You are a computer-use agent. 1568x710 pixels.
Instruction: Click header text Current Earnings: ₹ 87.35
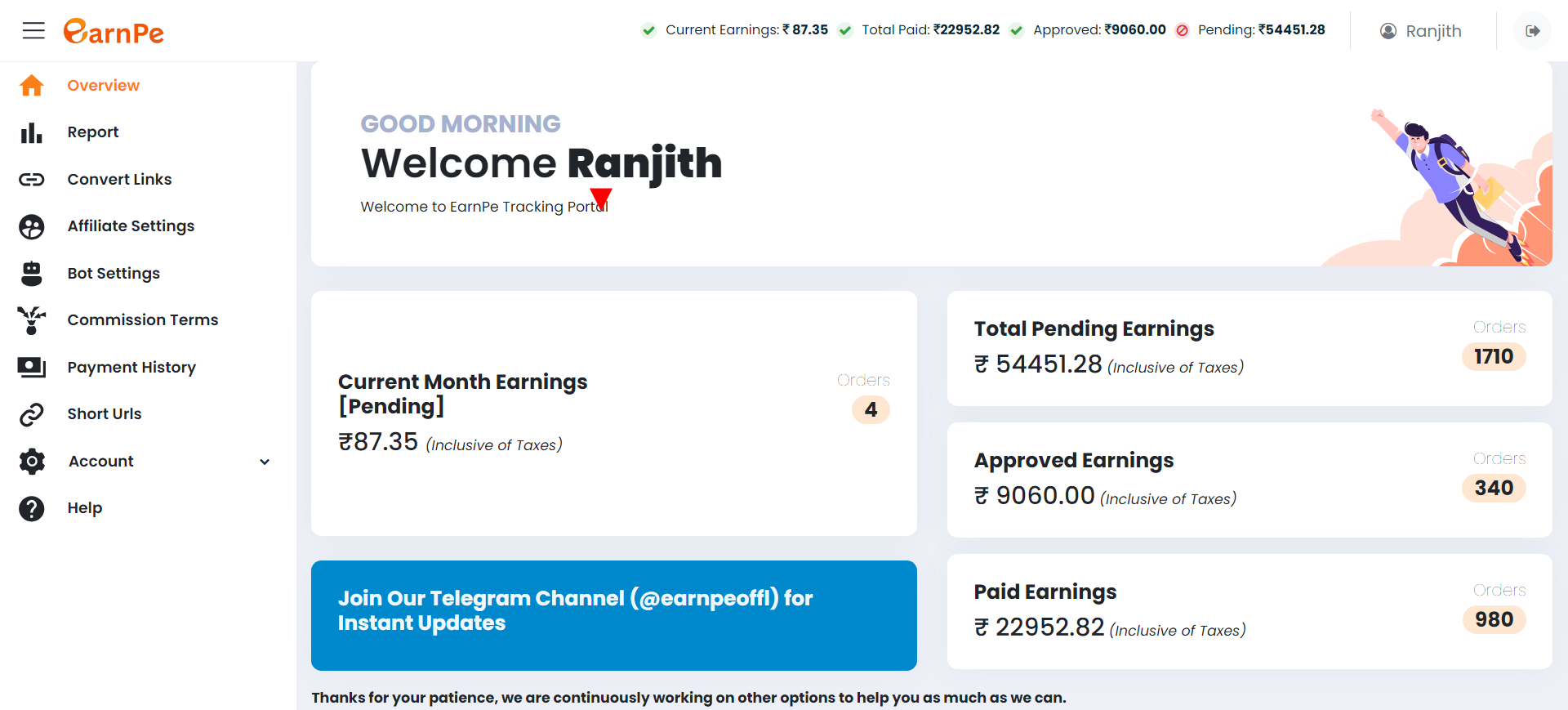pyautogui.click(x=746, y=30)
